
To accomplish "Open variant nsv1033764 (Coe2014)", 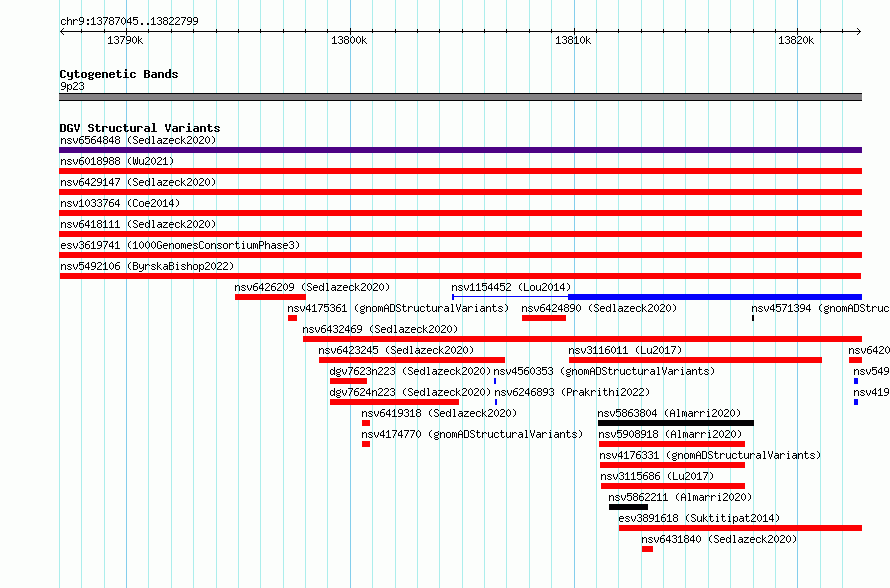I will [120, 203].
